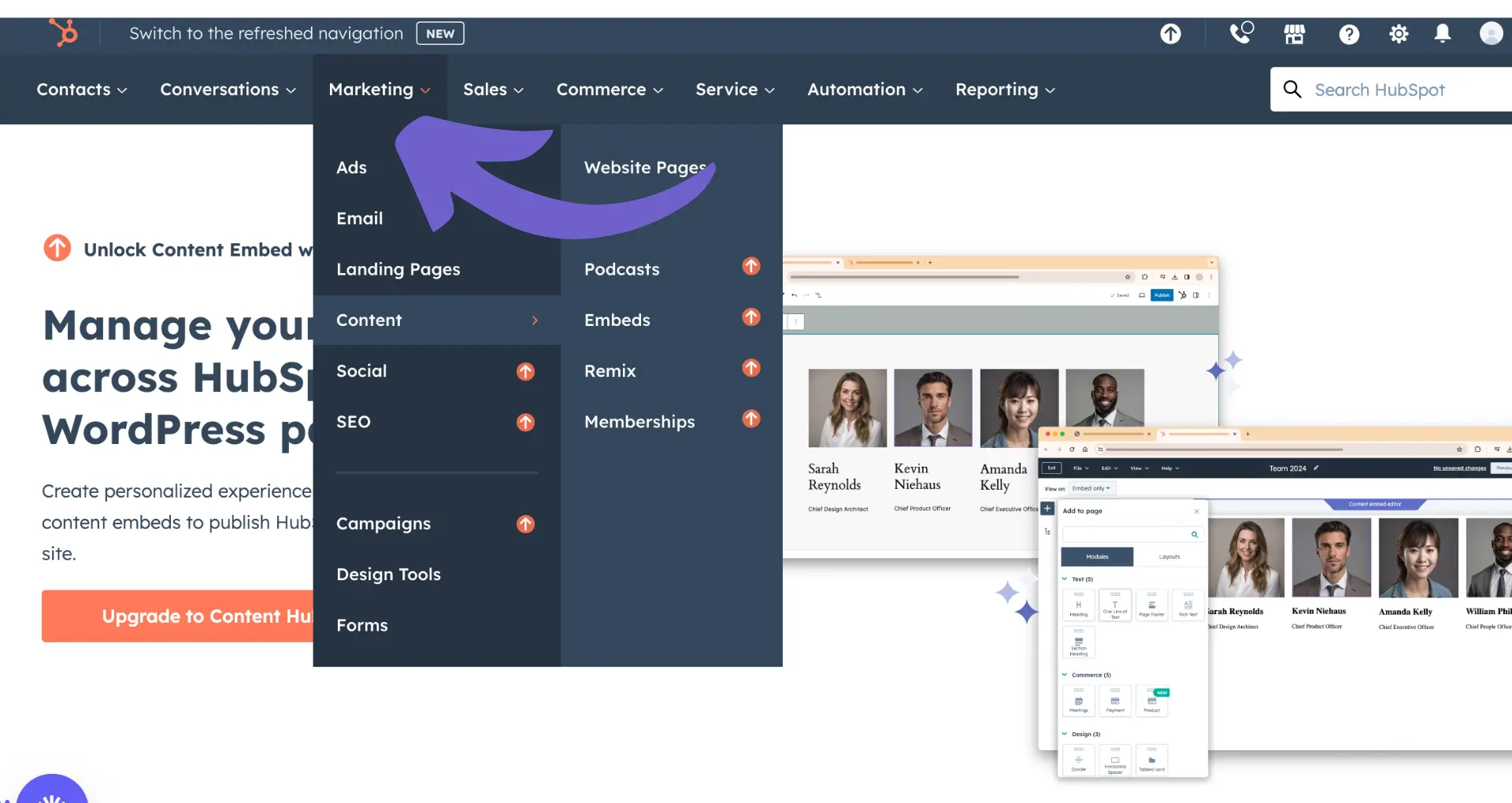Open the help question mark icon
Screen dimensions: 1512x803
tap(1349, 34)
